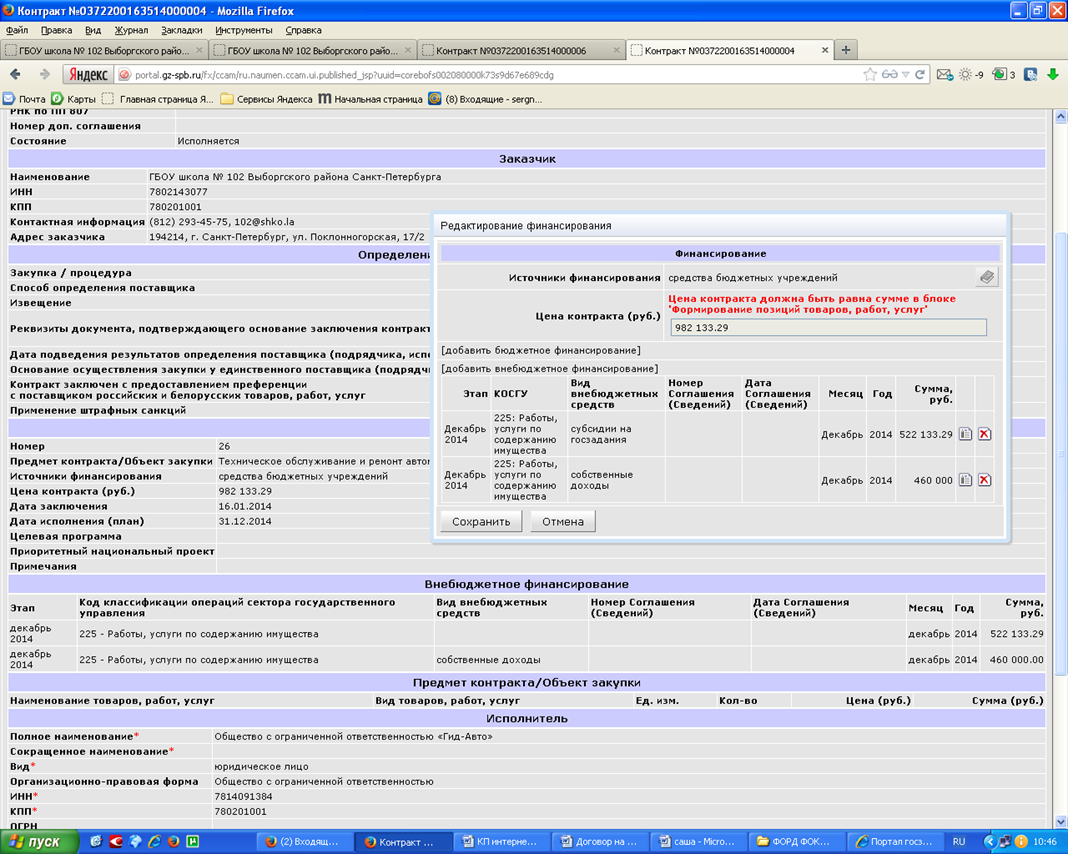The height and width of the screenshot is (860, 1069).
Task: Open the Карты bookmark
Action: (x=74, y=99)
